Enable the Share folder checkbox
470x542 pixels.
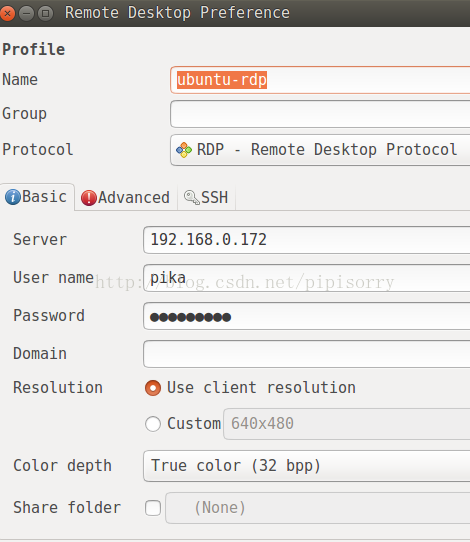pos(153,508)
